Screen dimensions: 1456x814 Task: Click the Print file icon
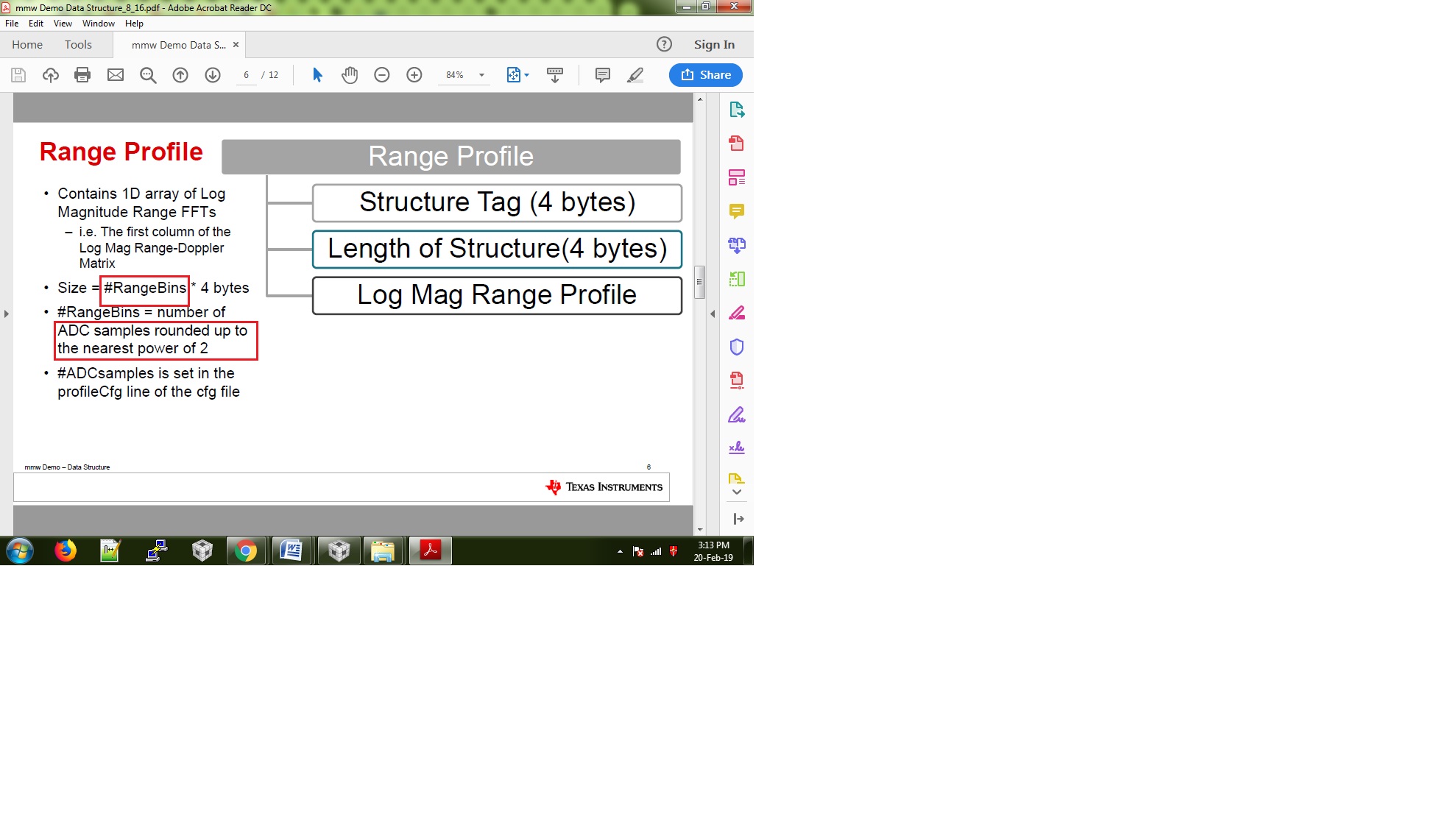82,75
